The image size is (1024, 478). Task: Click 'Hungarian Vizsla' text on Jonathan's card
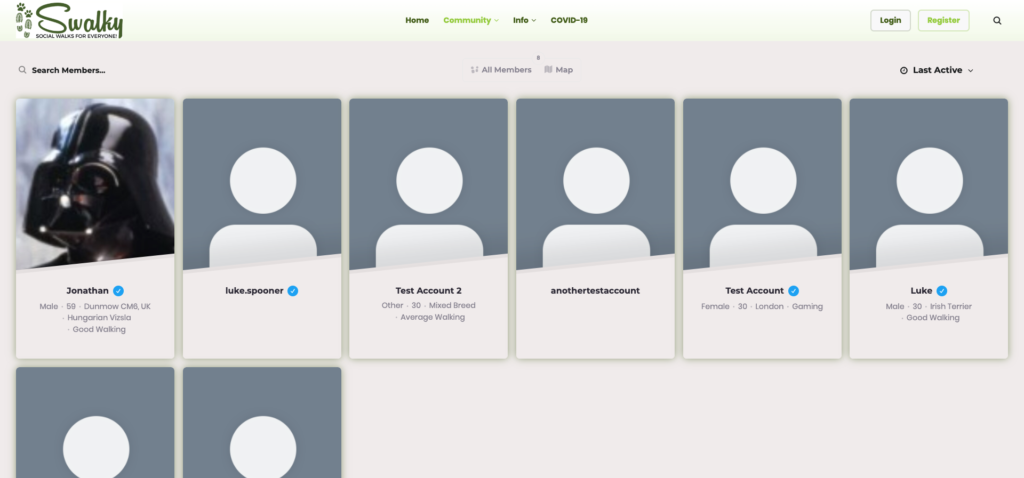point(99,317)
